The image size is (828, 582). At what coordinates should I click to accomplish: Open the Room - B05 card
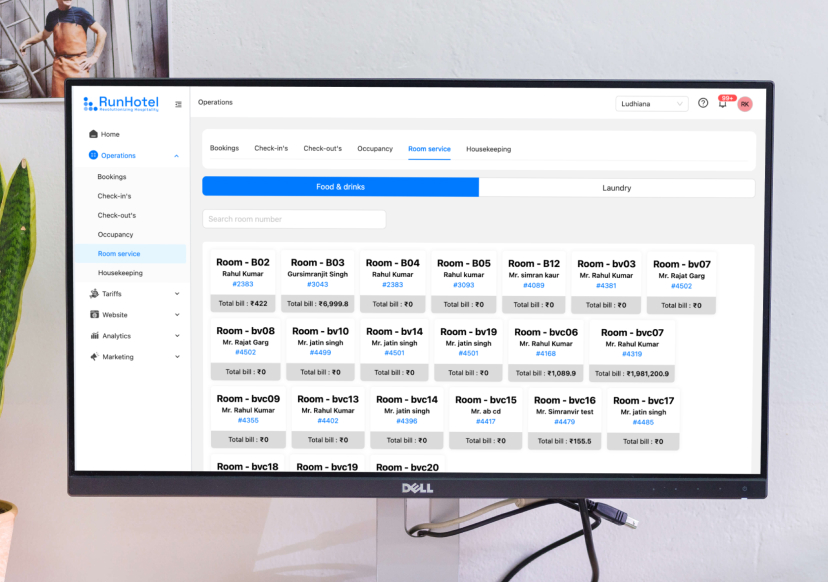click(464, 283)
